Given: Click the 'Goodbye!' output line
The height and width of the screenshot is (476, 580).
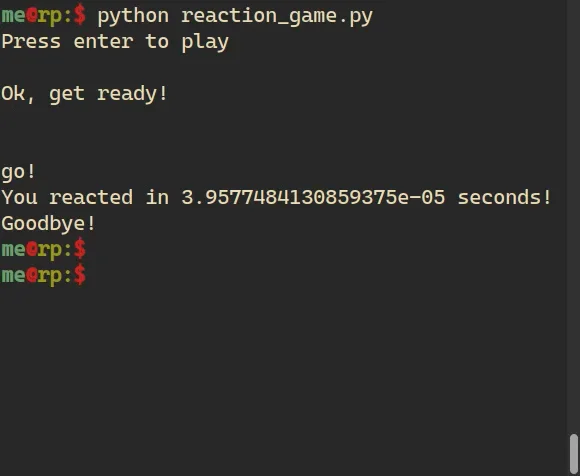Looking at the screenshot, I should point(48,224).
